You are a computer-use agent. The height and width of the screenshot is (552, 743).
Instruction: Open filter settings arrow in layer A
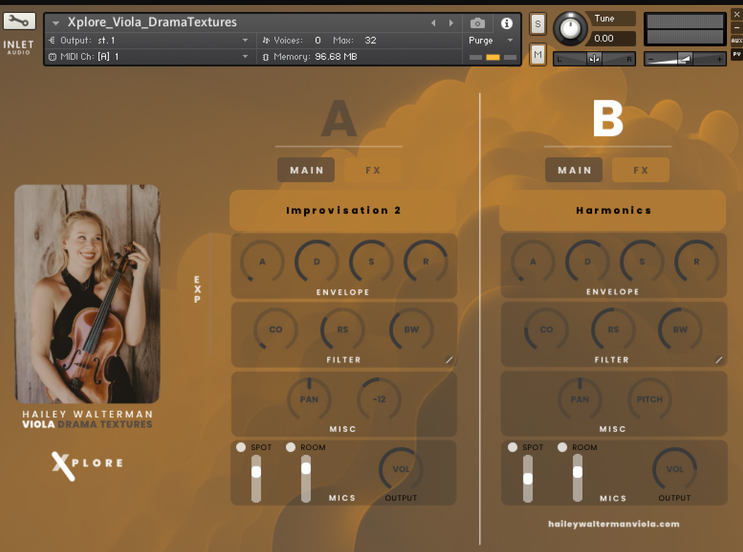449,360
